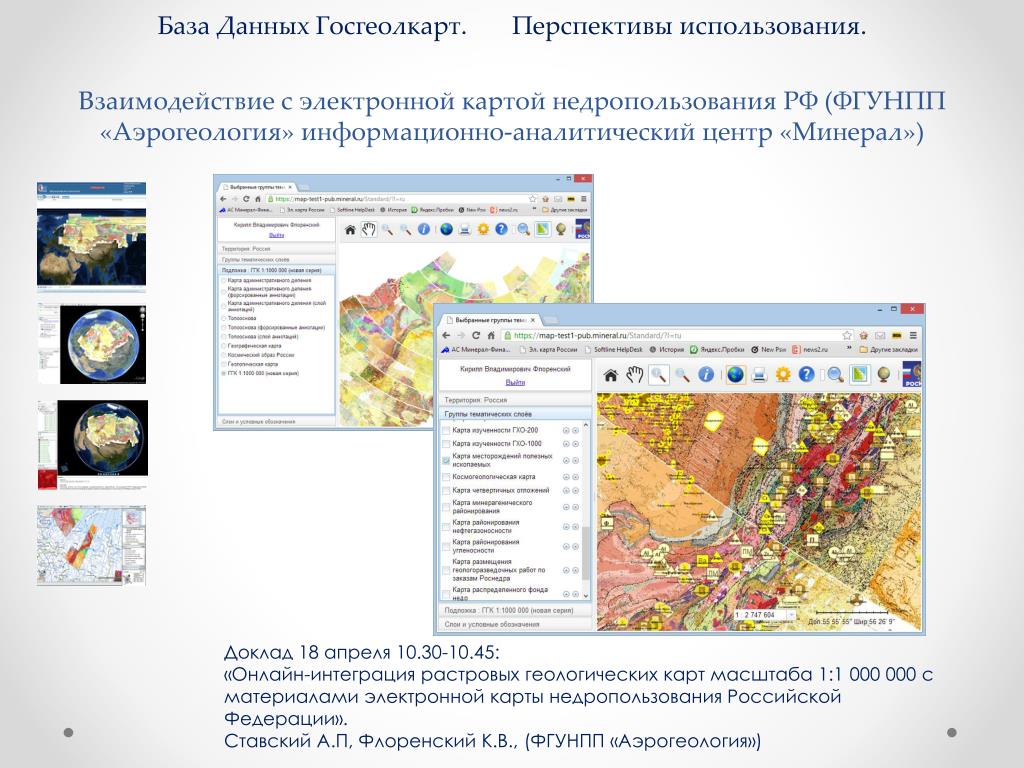This screenshot has width=1024, height=768.
Task: Expand Слои и условные обозначения in the back window
Action: (x=276, y=422)
